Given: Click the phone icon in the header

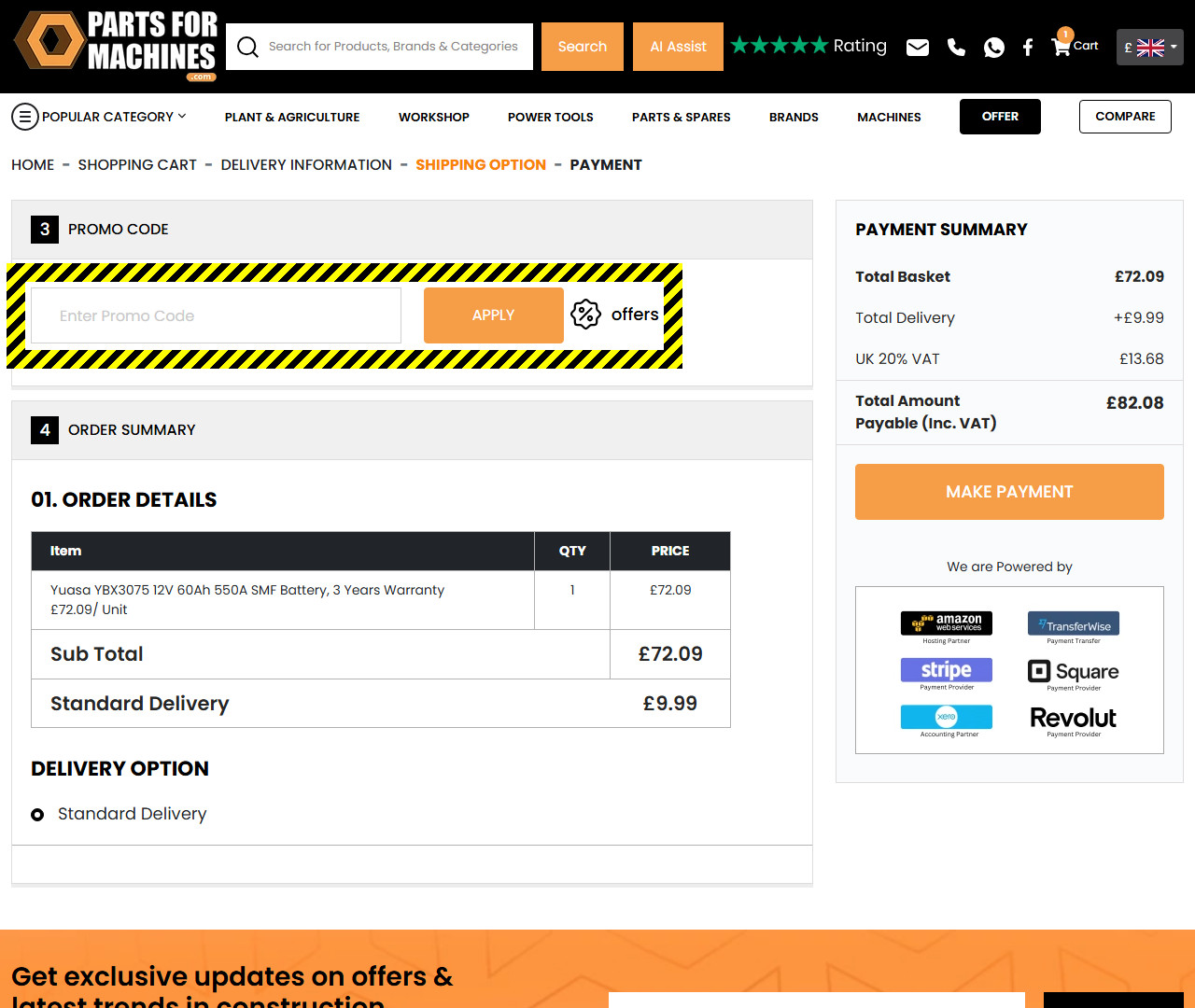Looking at the screenshot, I should 955,47.
